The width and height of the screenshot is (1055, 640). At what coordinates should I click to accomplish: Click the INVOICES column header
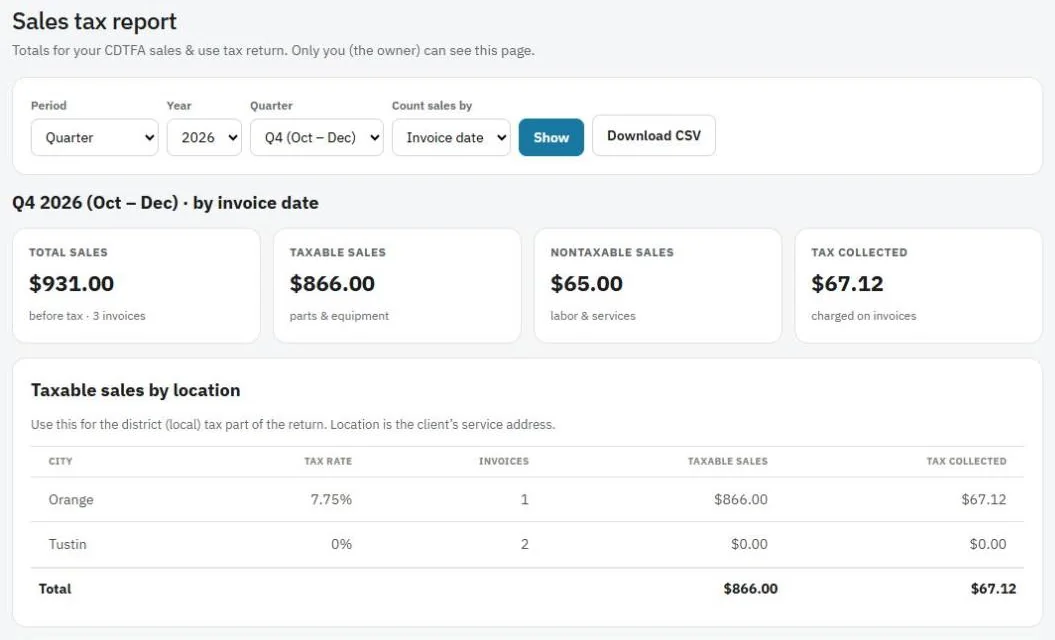point(504,461)
